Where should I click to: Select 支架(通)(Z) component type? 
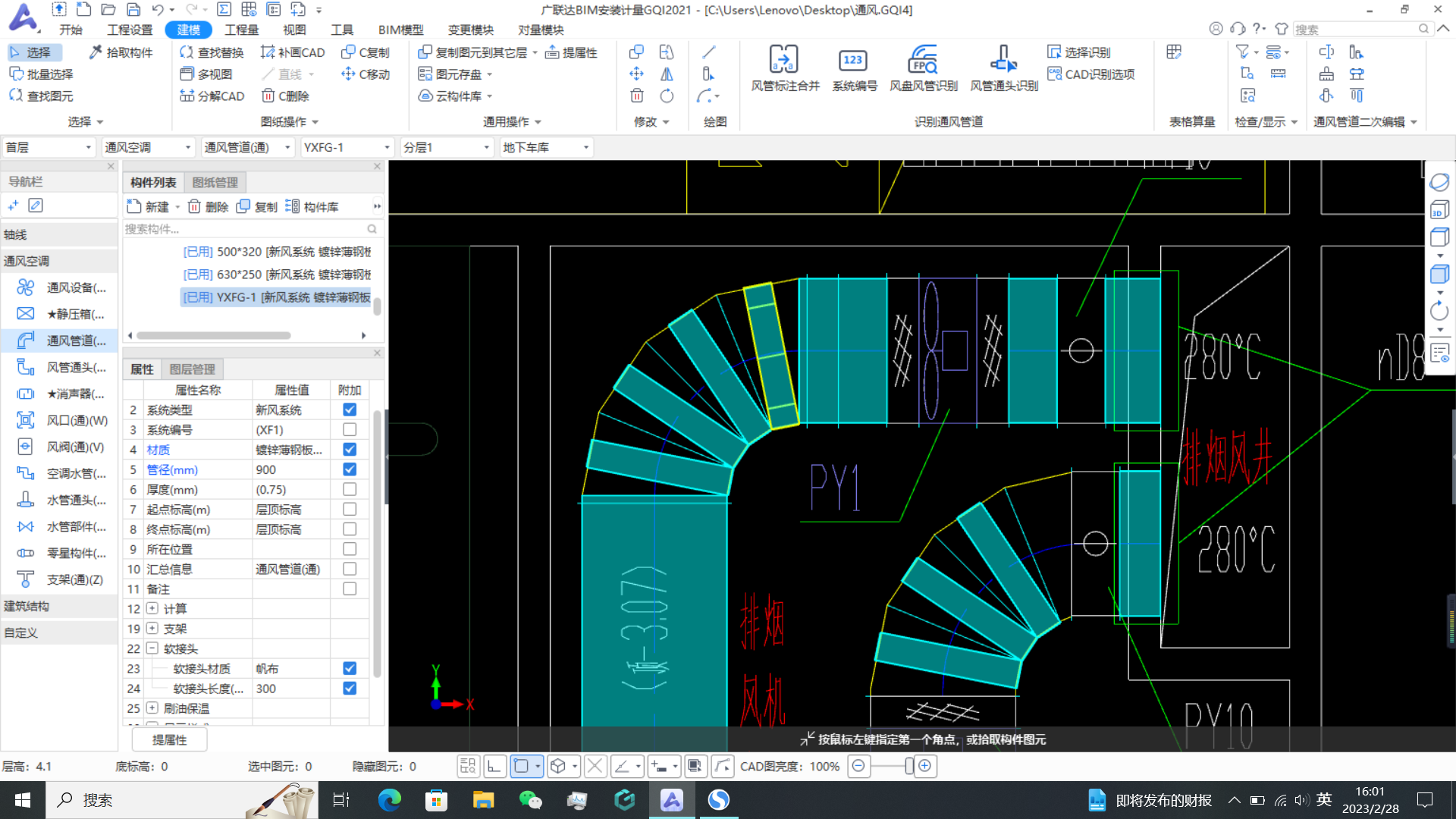pos(61,579)
